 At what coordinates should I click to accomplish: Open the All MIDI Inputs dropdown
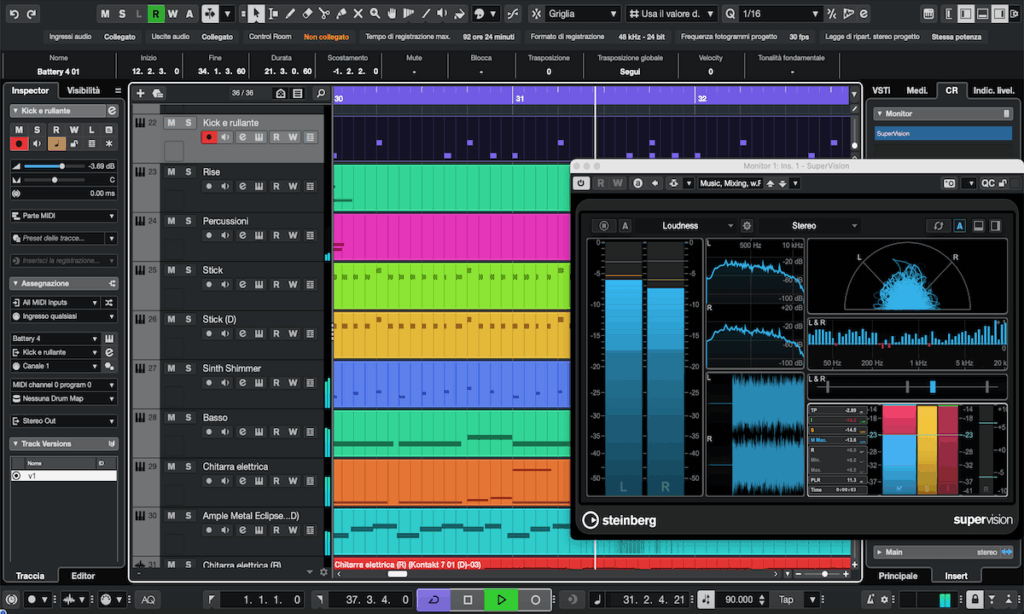[x=55, y=302]
